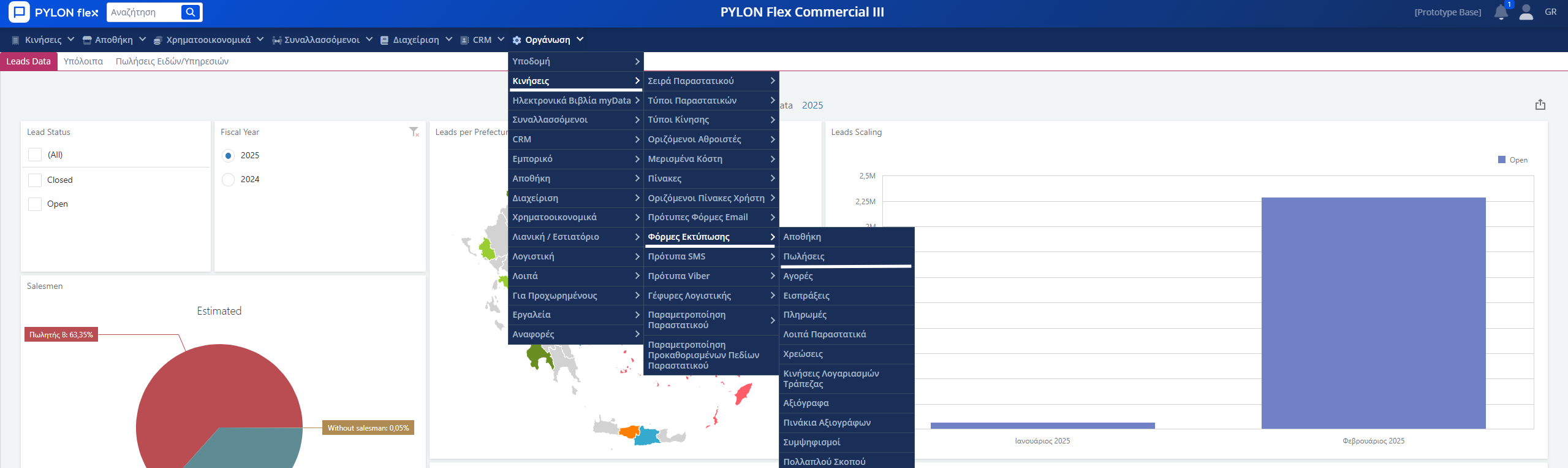1568x468 pixels.
Task: Choose Πρότυπες Φόρμες Email item
Action: pyautogui.click(x=711, y=217)
